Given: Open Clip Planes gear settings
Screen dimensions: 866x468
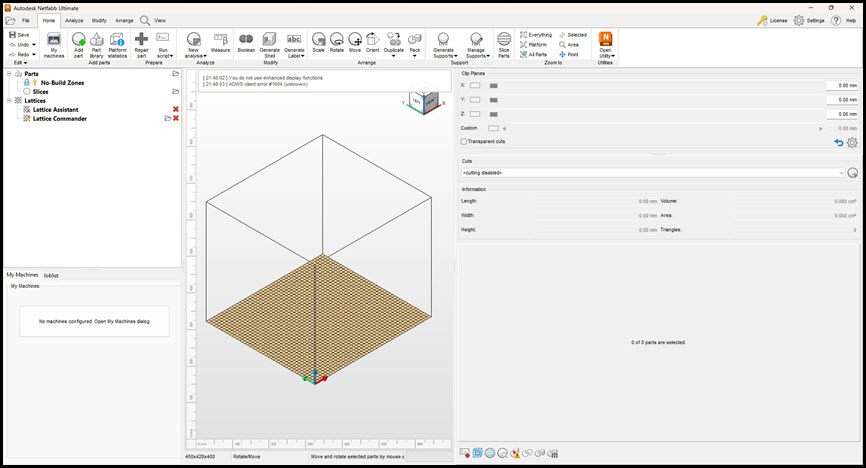Looking at the screenshot, I should (852, 143).
